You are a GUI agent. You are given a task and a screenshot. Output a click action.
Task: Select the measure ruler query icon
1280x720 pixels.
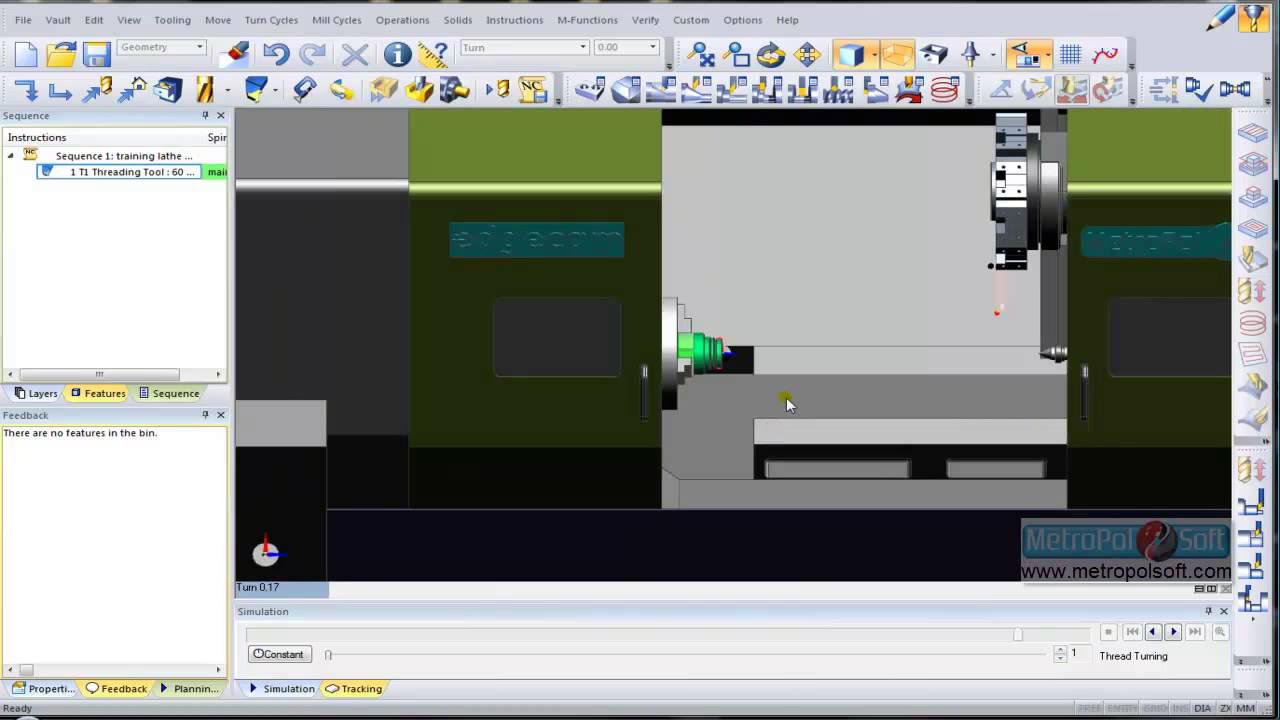pos(433,54)
